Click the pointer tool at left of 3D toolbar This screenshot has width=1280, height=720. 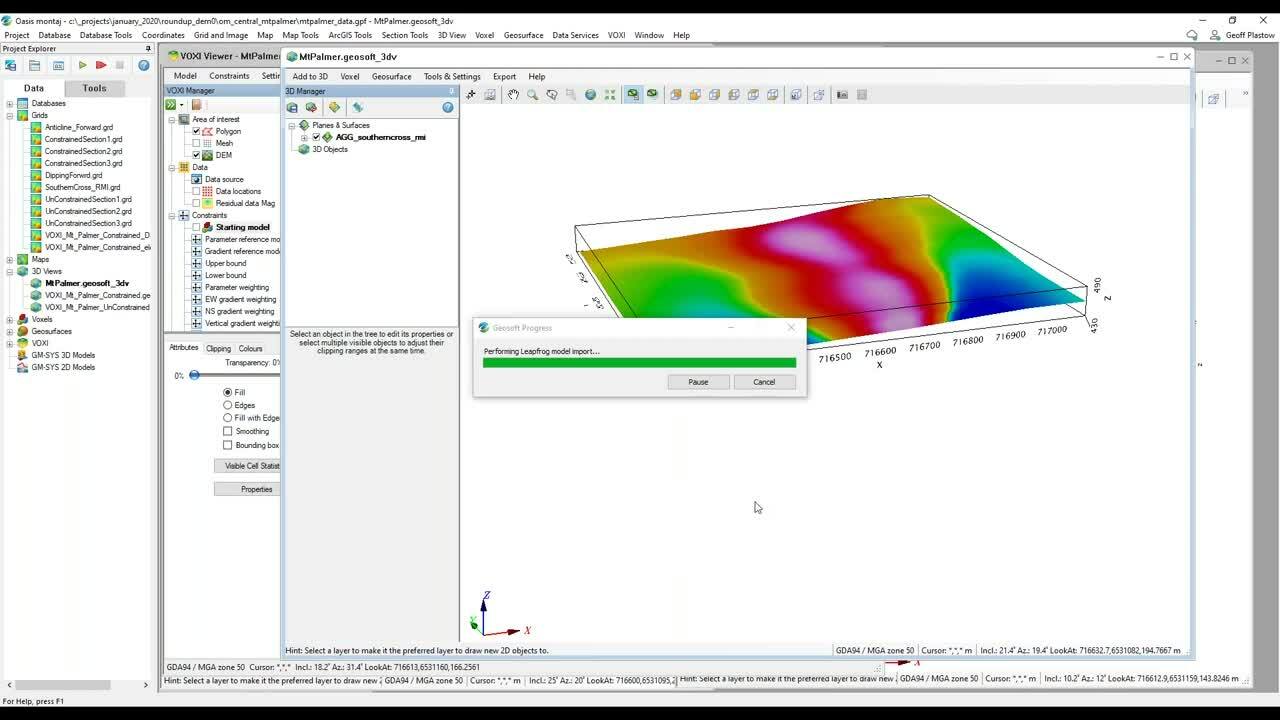coord(471,94)
